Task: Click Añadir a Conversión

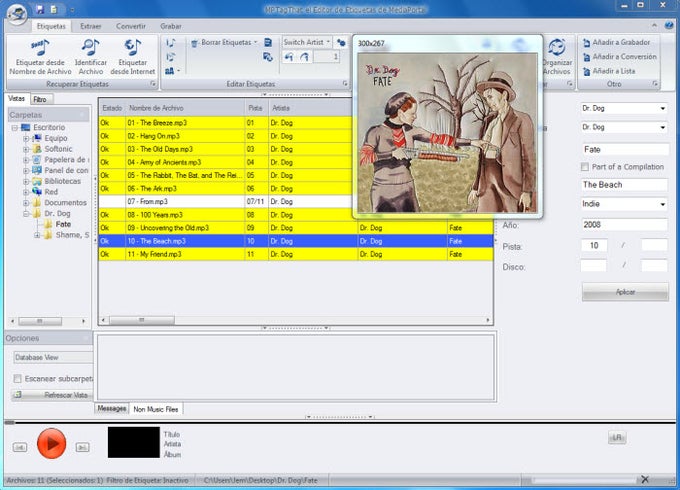Action: 619,57
